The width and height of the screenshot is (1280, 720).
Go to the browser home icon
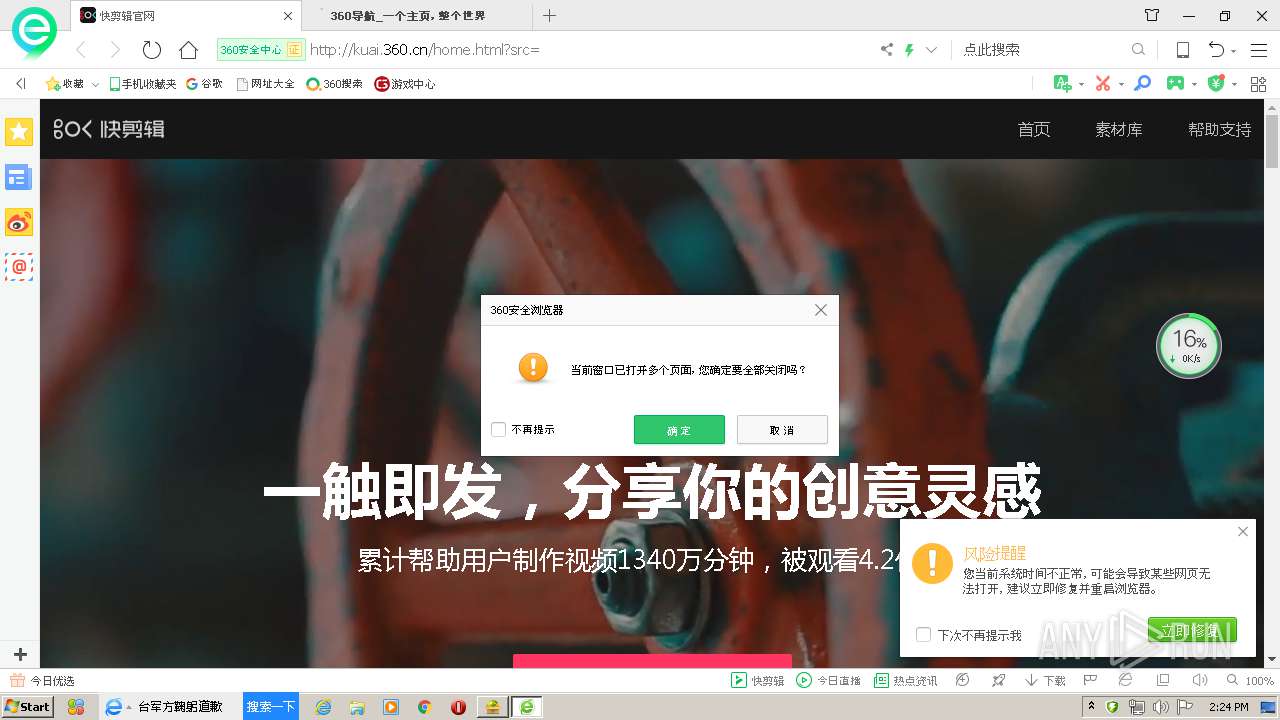tap(188, 50)
